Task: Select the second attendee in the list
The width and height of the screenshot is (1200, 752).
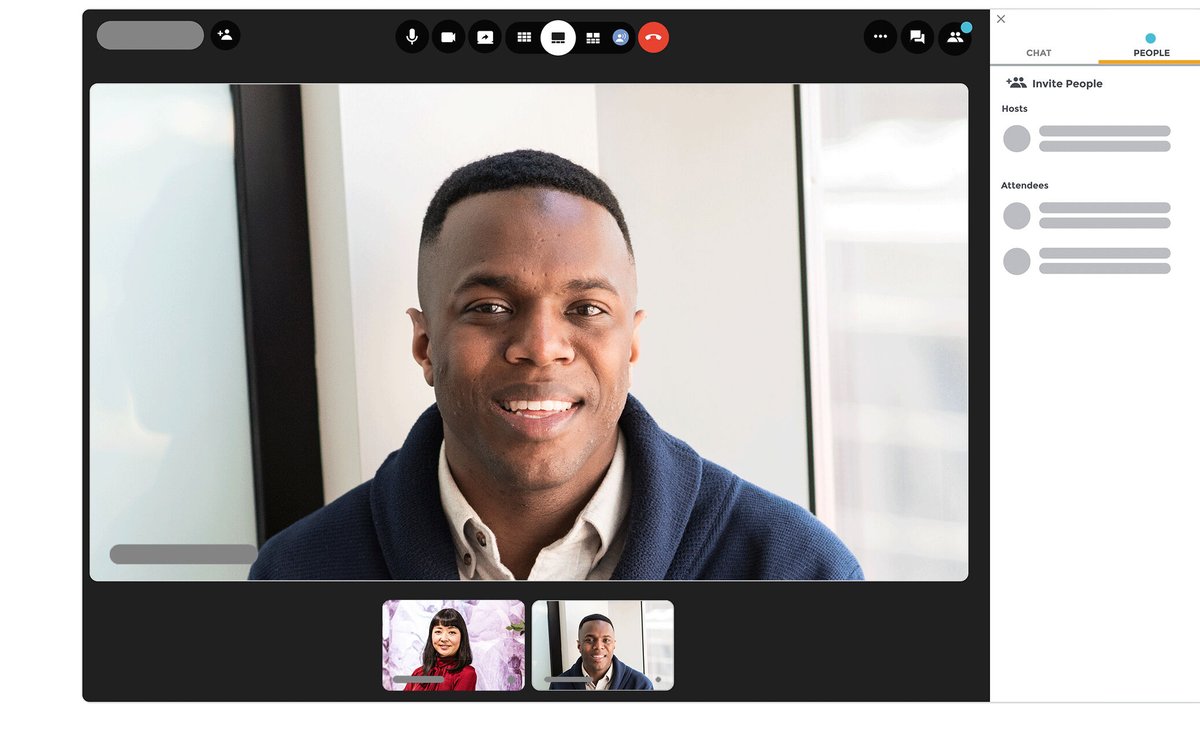Action: click(1087, 261)
